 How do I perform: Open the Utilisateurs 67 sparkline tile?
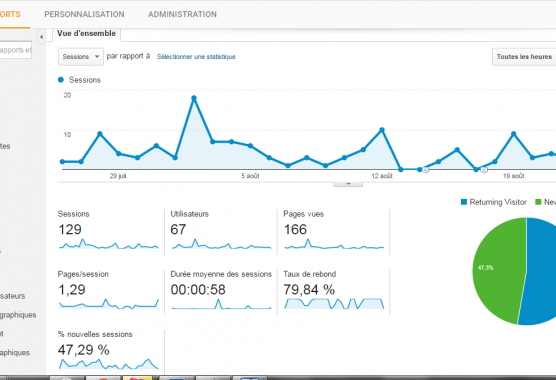tap(221, 230)
